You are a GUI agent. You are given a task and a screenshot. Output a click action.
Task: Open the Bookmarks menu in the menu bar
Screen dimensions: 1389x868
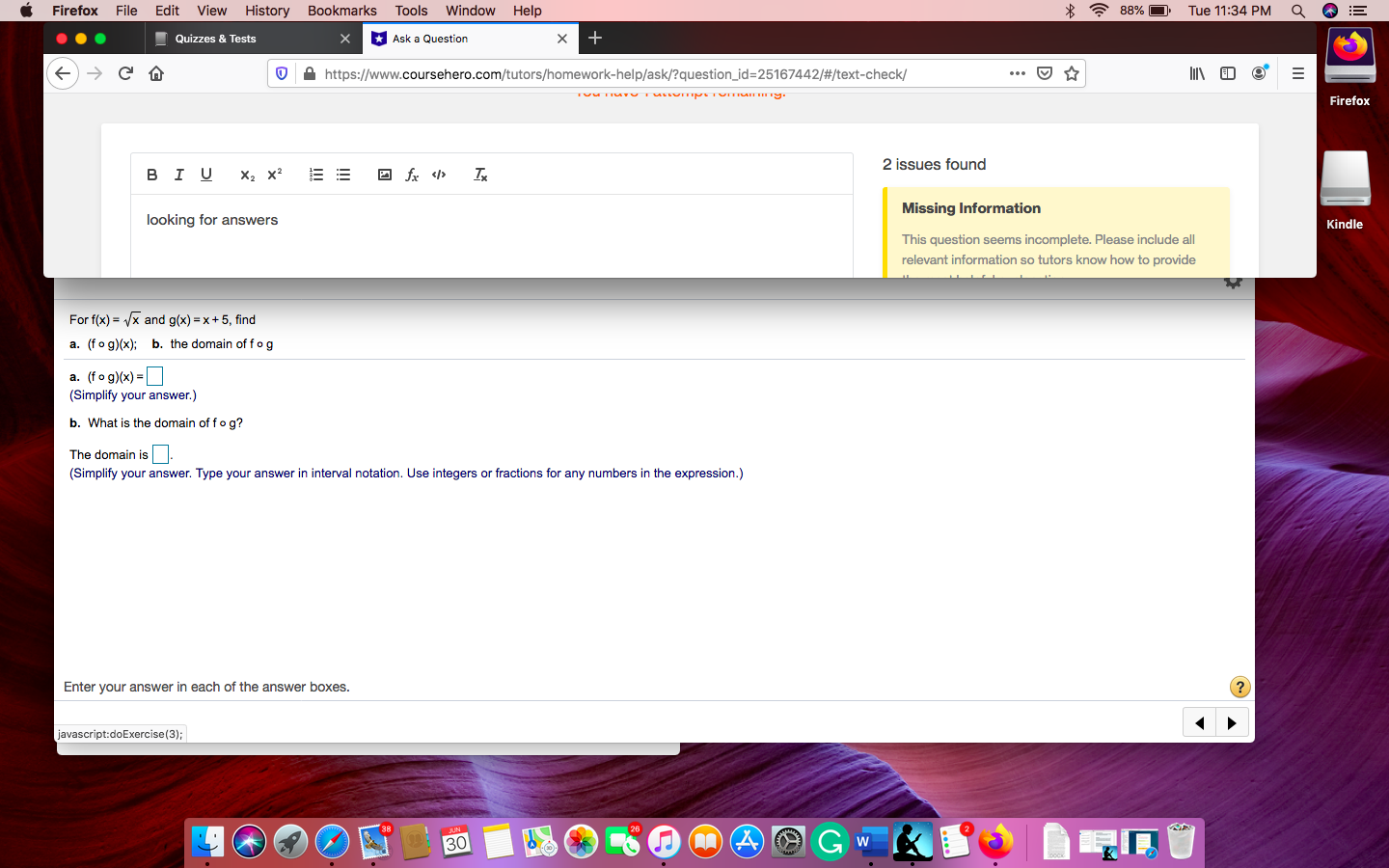click(342, 11)
